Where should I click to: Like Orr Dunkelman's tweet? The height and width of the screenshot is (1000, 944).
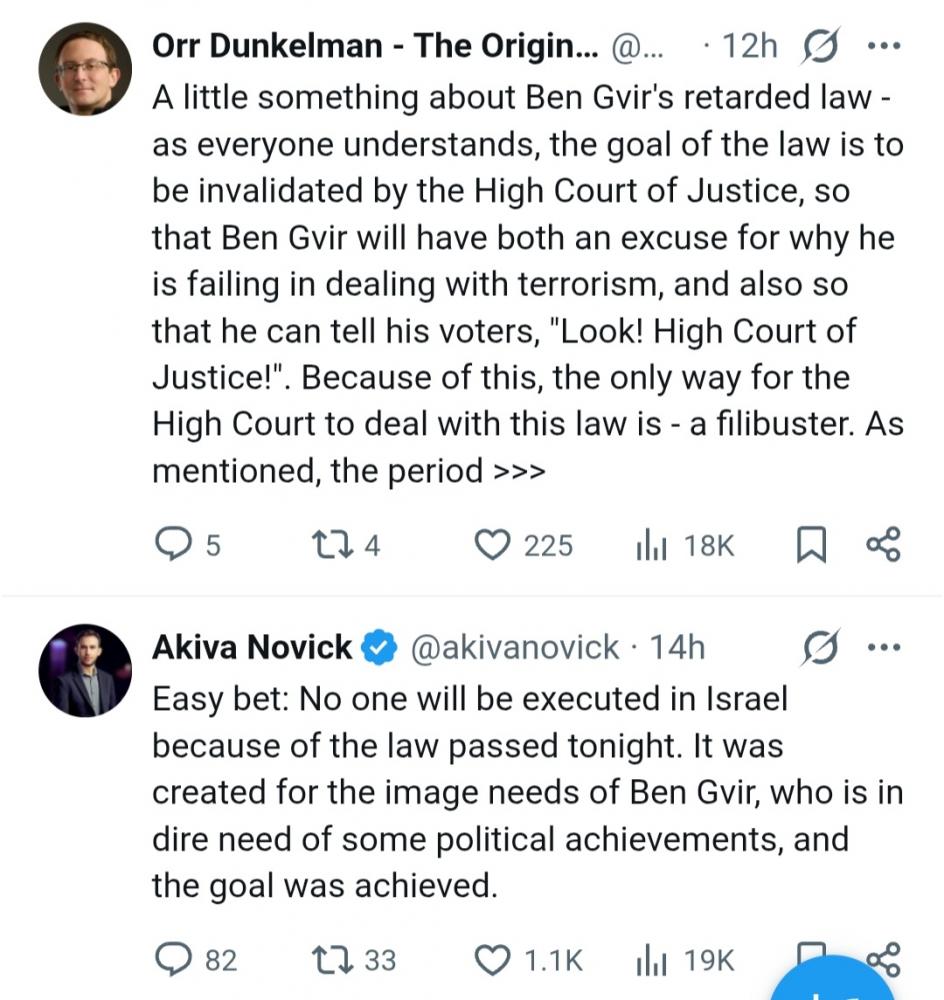point(492,545)
